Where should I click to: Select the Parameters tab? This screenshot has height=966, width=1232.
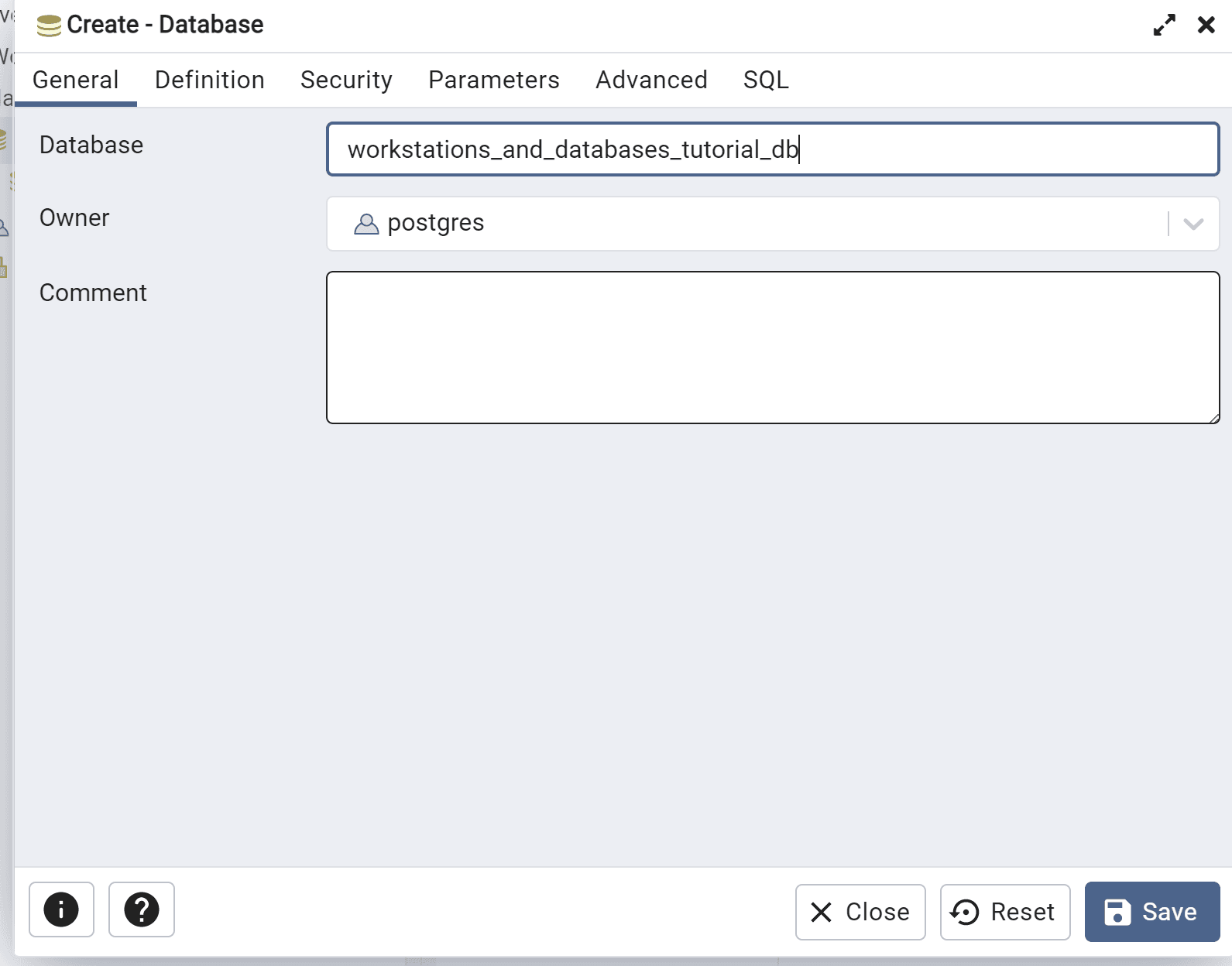[494, 80]
